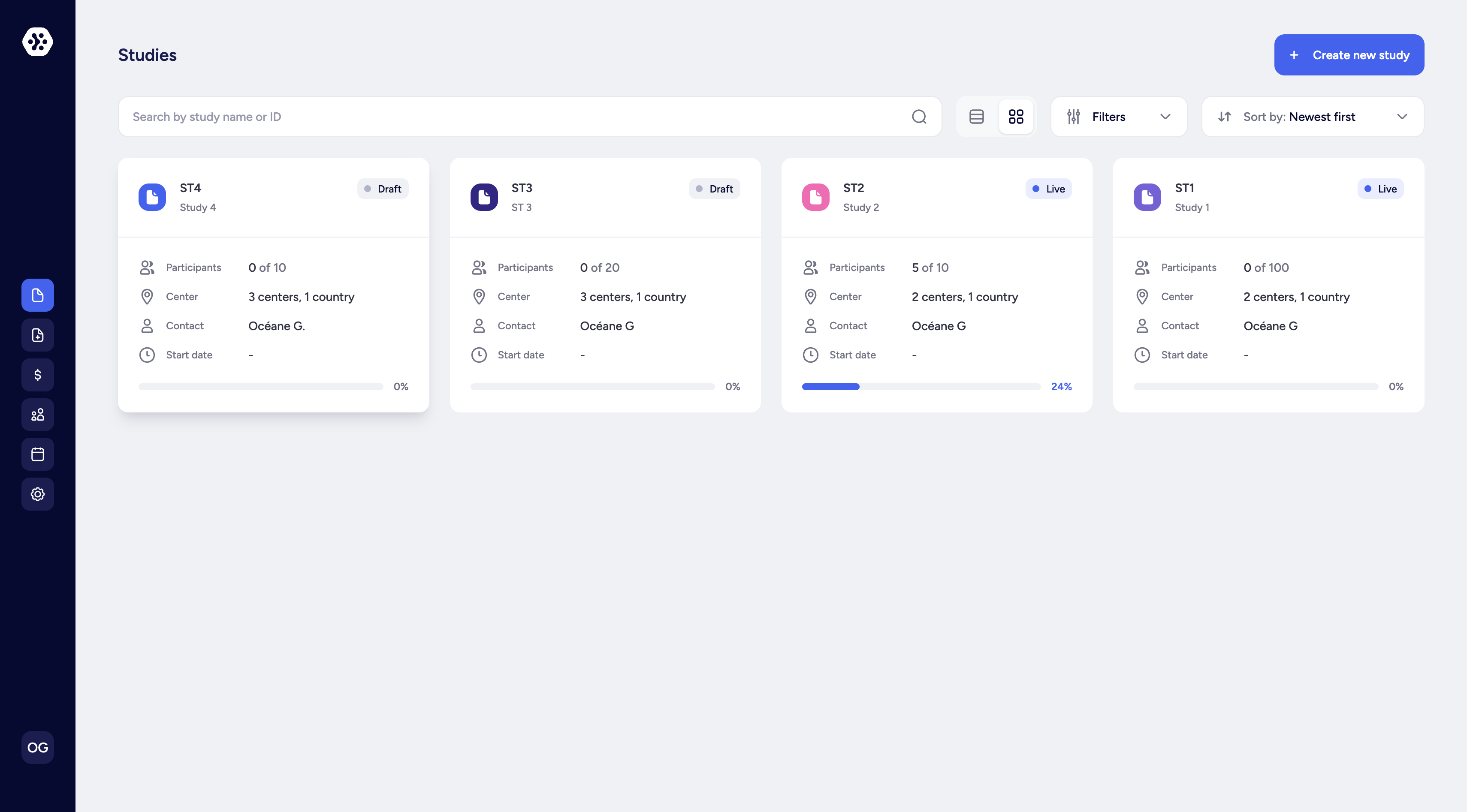
Task: Click the company logo at top left
Action: (37, 42)
